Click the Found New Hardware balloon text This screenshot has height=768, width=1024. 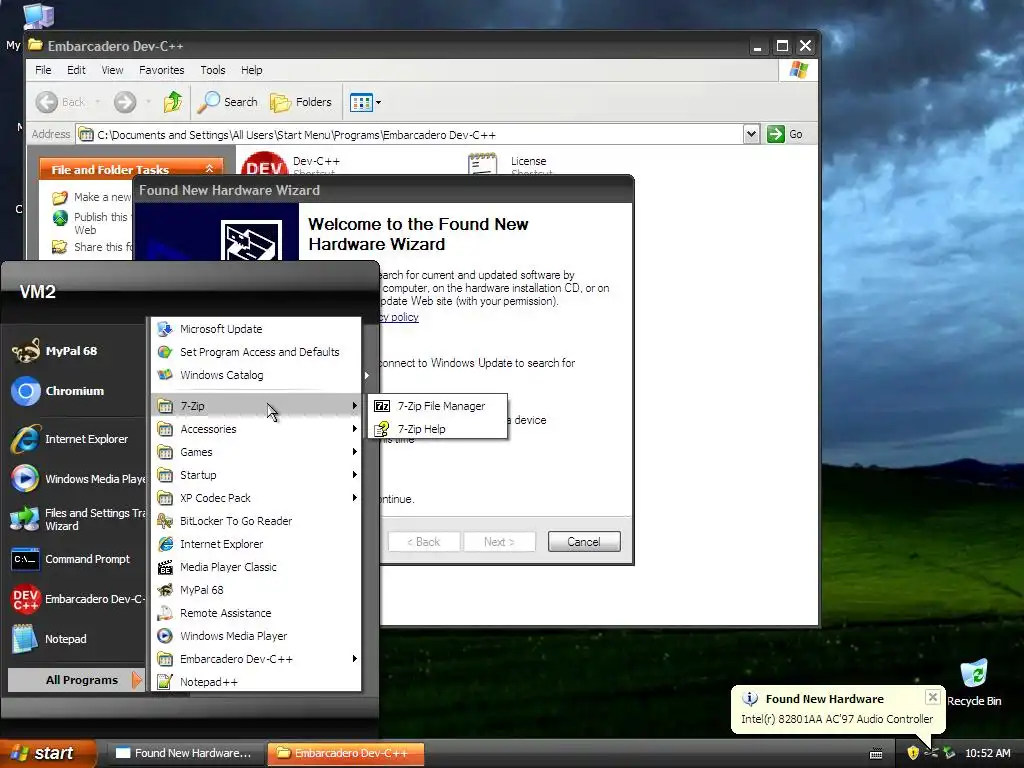(837, 719)
